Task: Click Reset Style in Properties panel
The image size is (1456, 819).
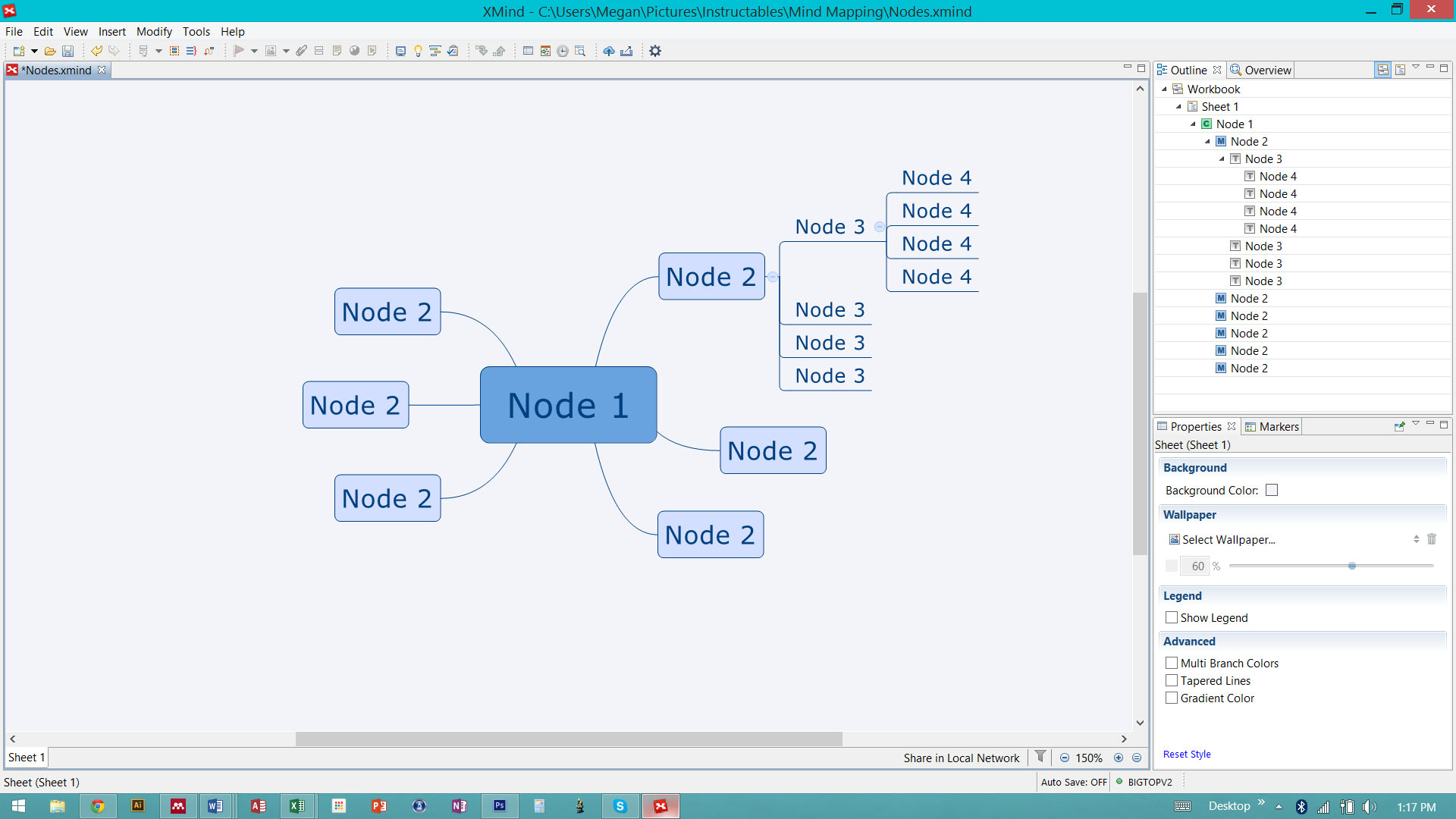Action: (1187, 754)
